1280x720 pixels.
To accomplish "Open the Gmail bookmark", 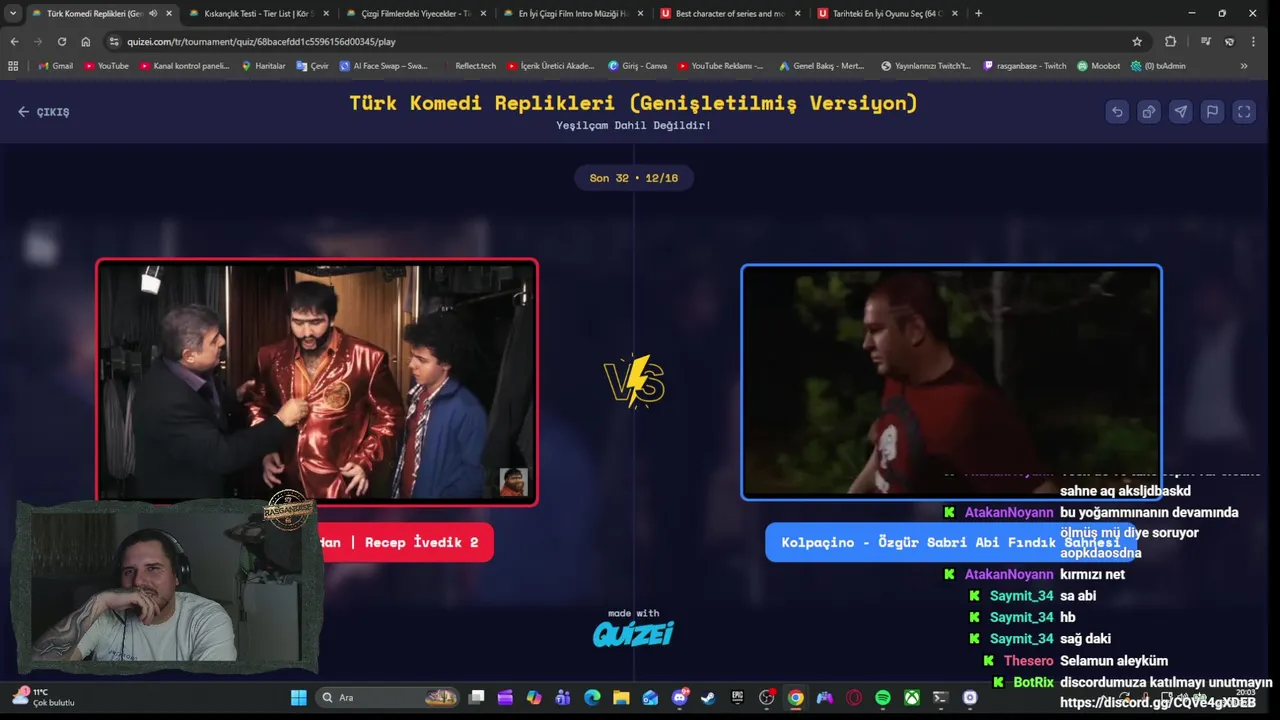I will [55, 66].
